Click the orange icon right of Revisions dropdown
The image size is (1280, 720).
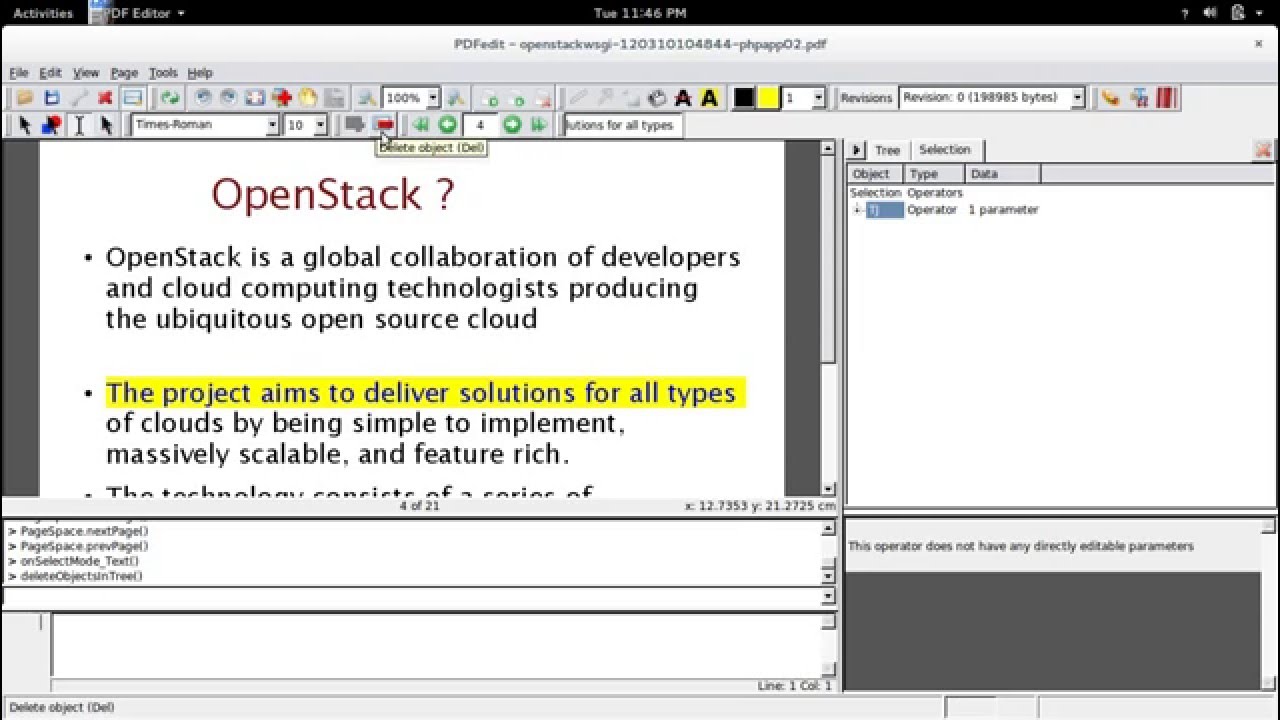pos(1110,98)
